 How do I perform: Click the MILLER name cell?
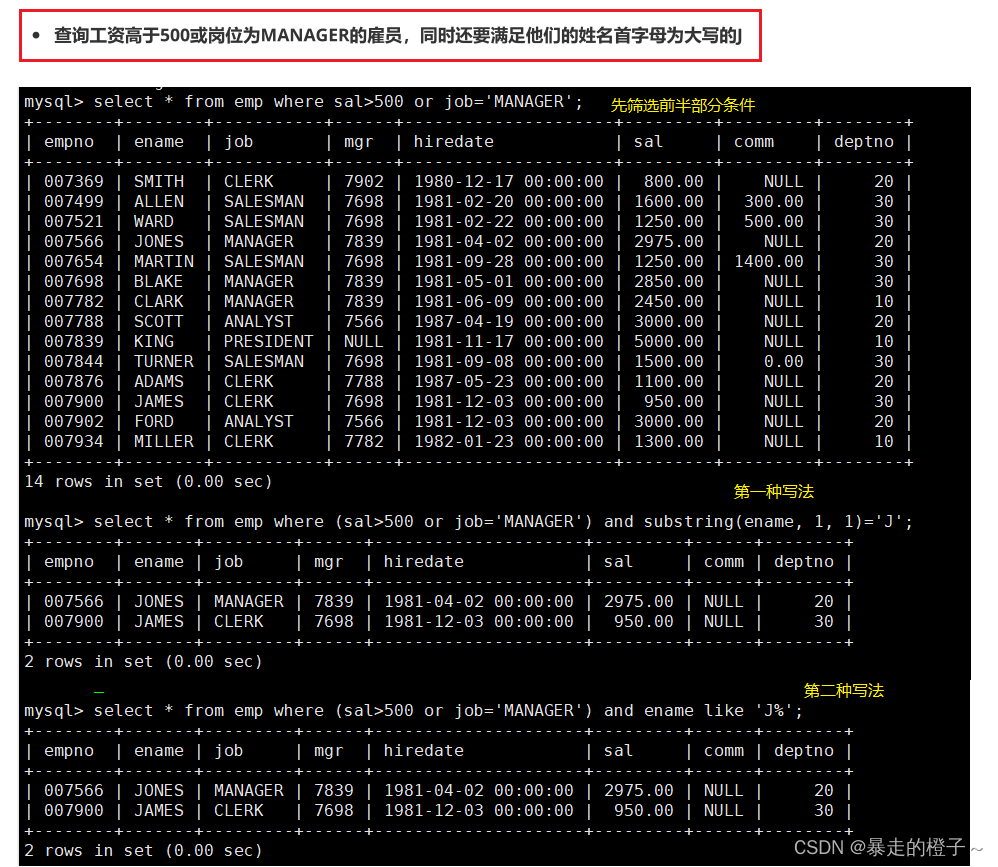point(164,441)
